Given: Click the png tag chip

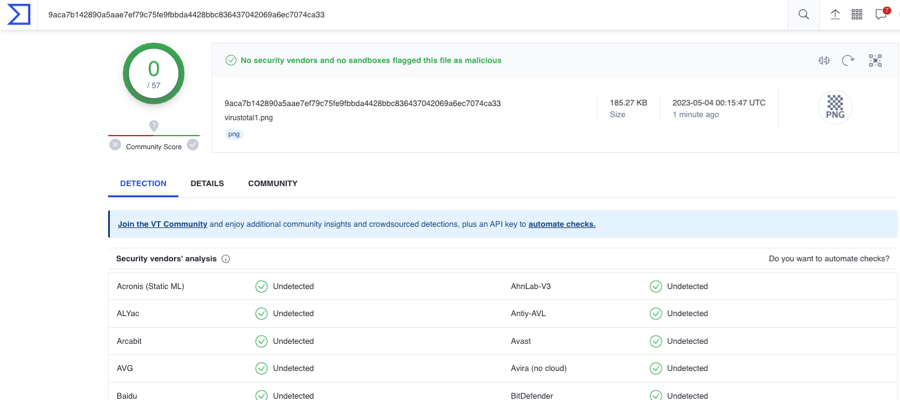Looking at the screenshot, I should tap(234, 134).
